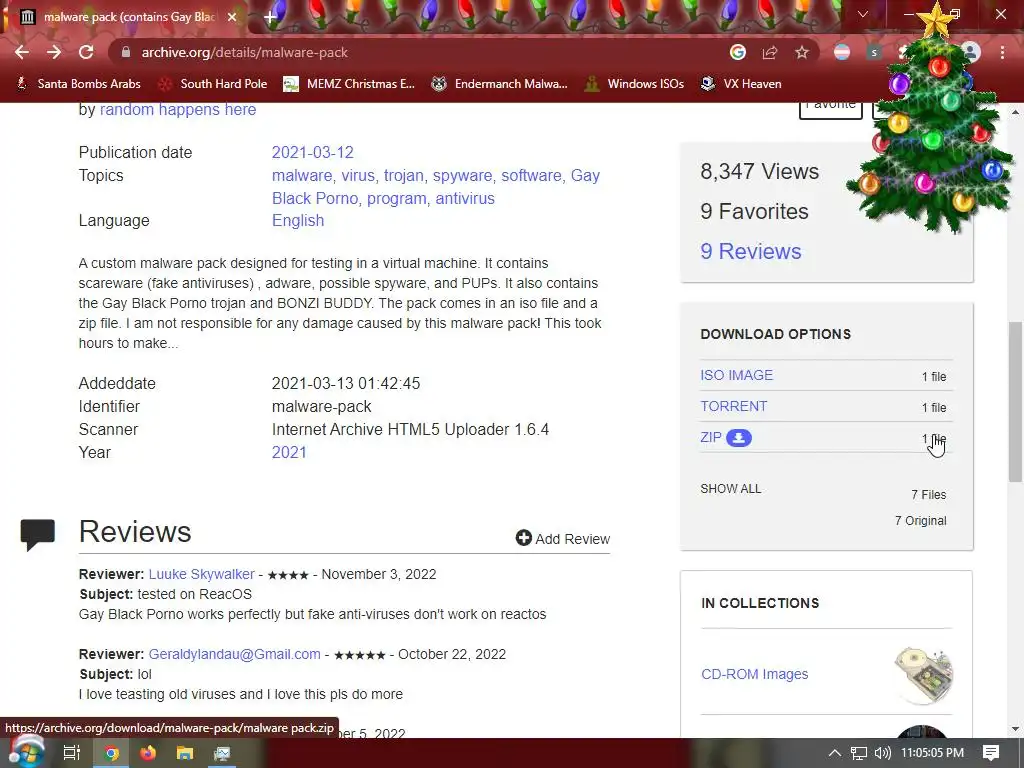Open the 'antivirus' topic link

coord(465,199)
